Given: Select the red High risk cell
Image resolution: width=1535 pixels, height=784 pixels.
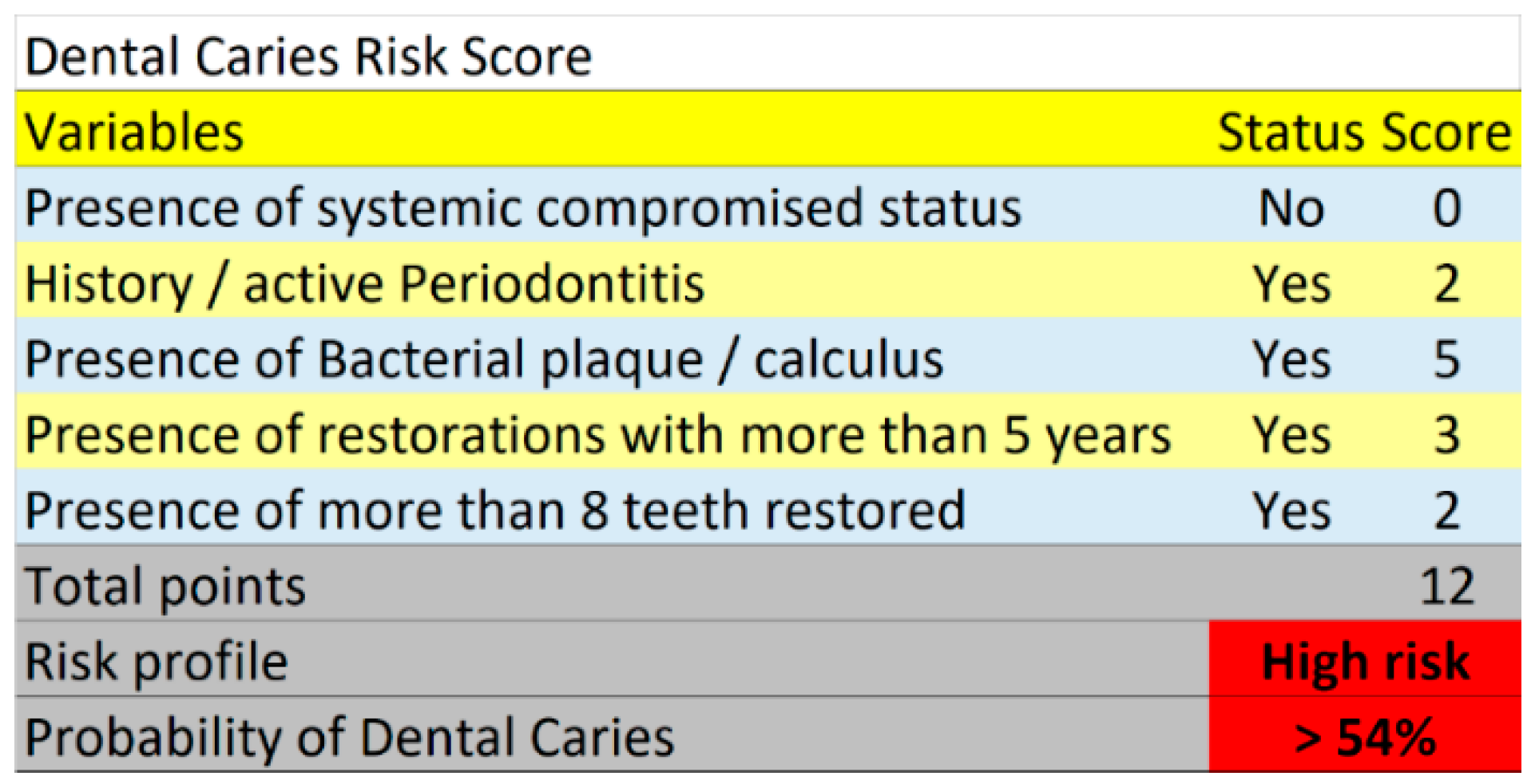Looking at the screenshot, I should click(1365, 662).
